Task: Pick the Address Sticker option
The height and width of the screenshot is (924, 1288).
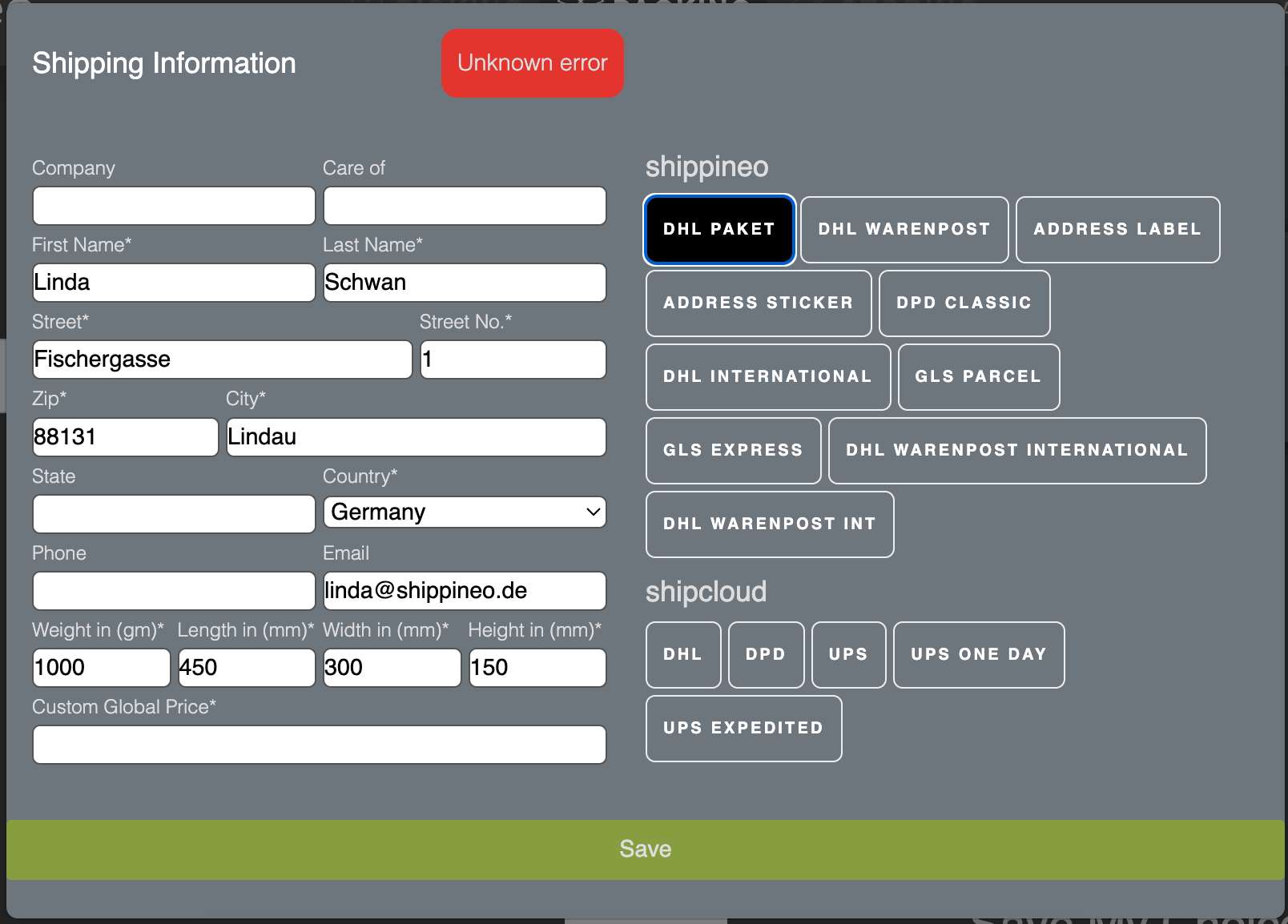Action: click(759, 303)
